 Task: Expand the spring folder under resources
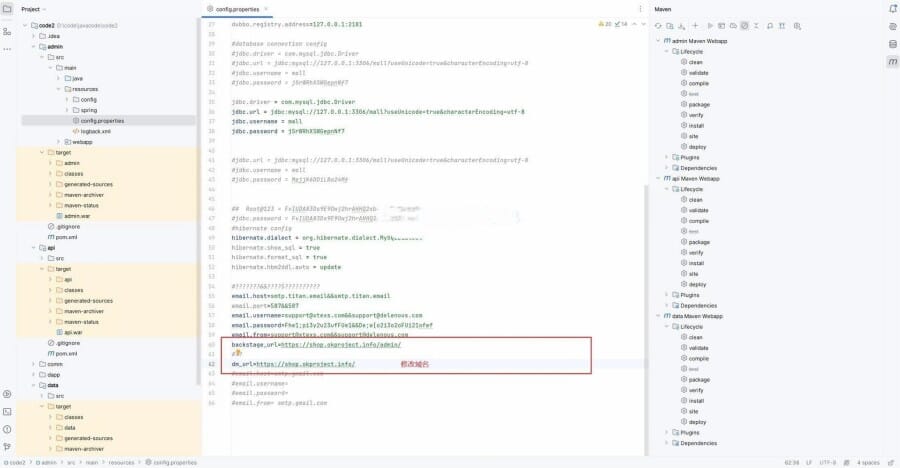point(67,110)
